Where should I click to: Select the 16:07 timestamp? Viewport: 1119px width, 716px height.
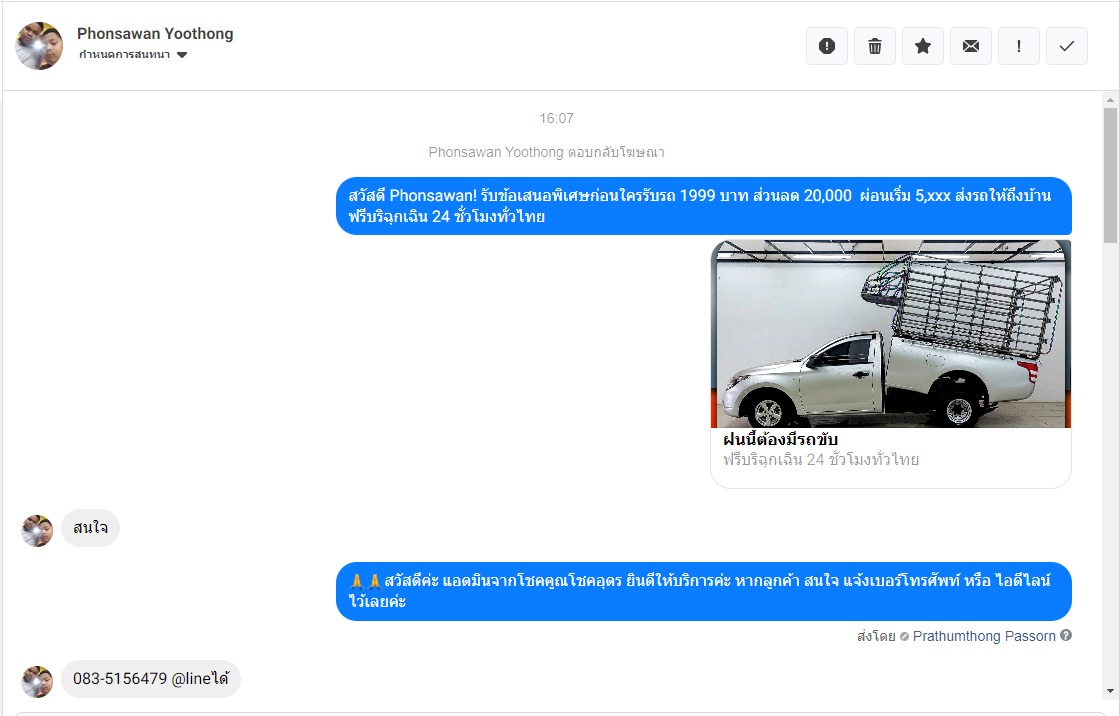point(557,119)
